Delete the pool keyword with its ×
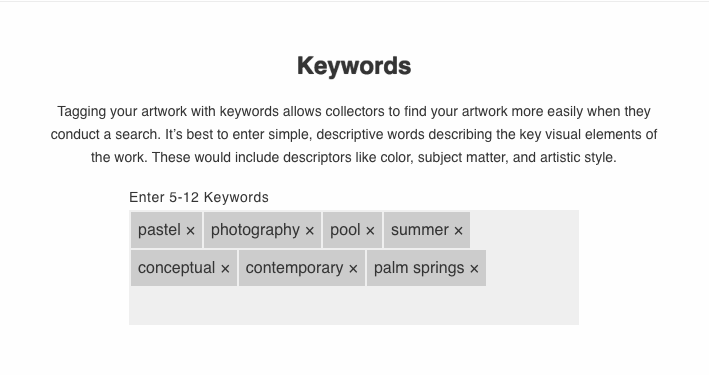 click(370, 231)
